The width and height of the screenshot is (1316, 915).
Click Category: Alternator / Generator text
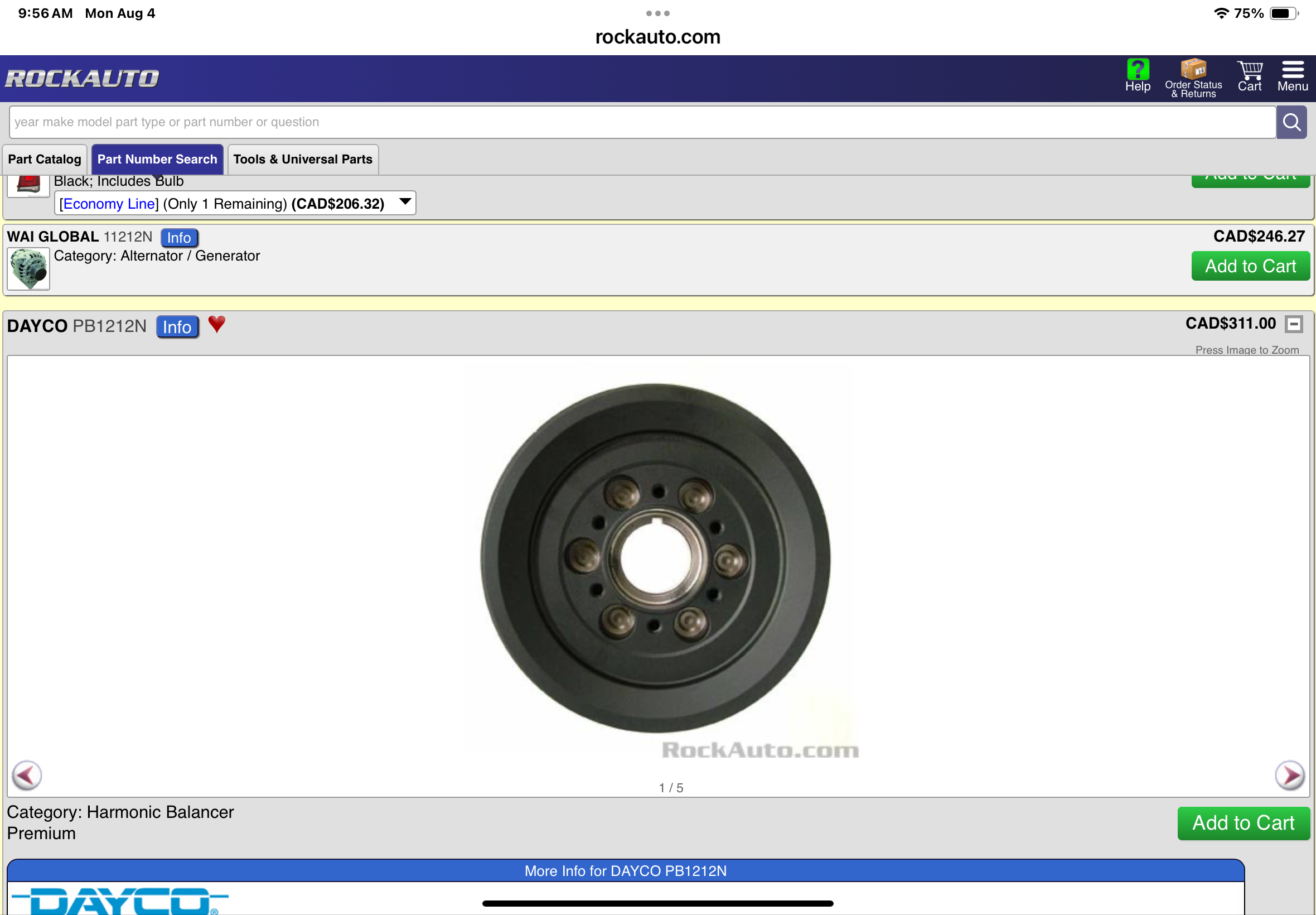coord(157,256)
